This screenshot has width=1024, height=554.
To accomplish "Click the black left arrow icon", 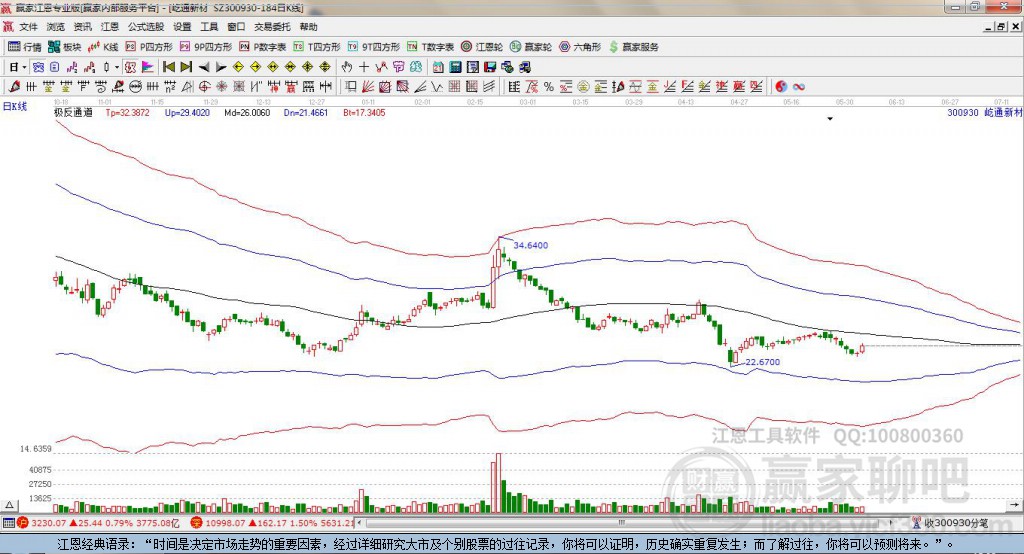I will (204, 67).
